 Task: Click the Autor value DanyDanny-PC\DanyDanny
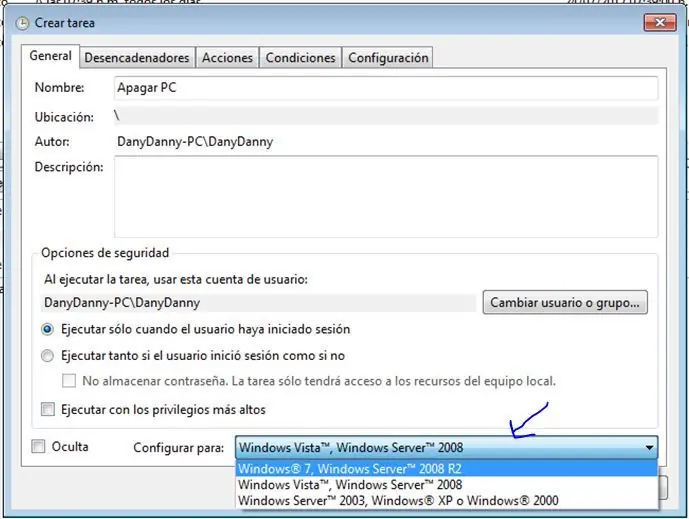pyautogui.click(x=195, y=142)
